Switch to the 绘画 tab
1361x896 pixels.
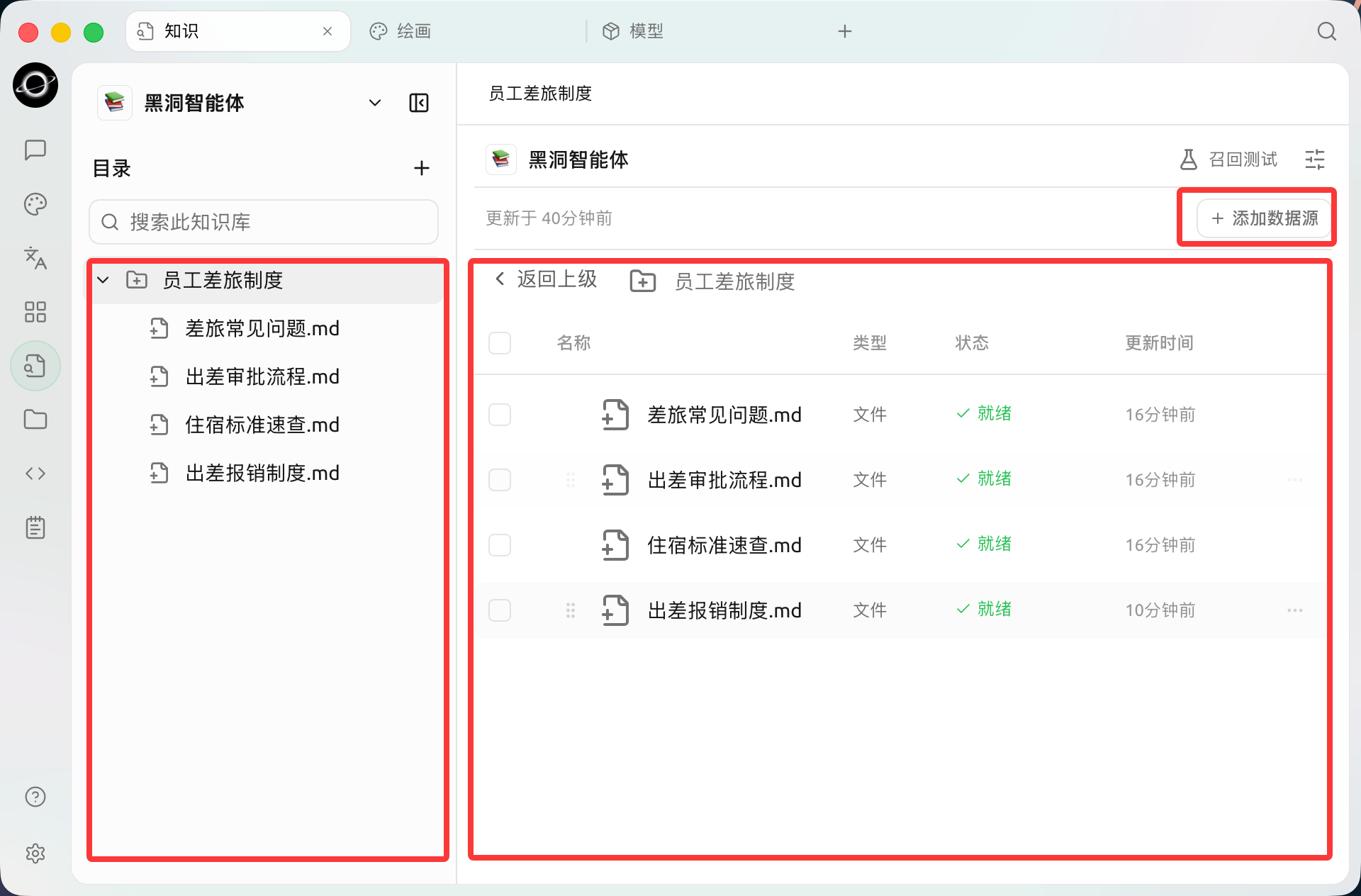(x=401, y=31)
